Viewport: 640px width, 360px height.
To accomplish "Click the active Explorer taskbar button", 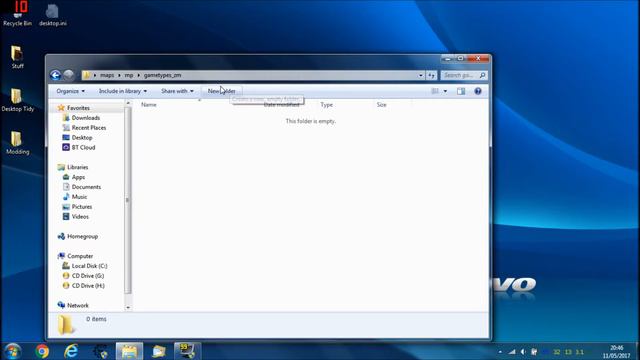I will point(129,351).
